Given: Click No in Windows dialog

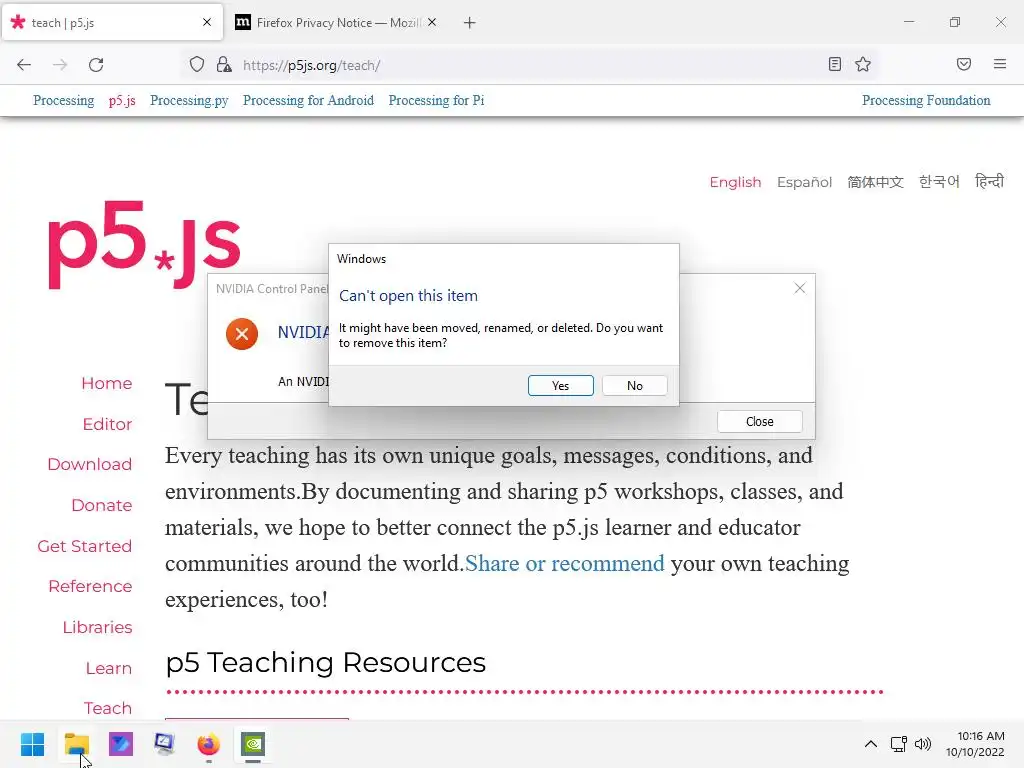Looking at the screenshot, I should 635,385.
